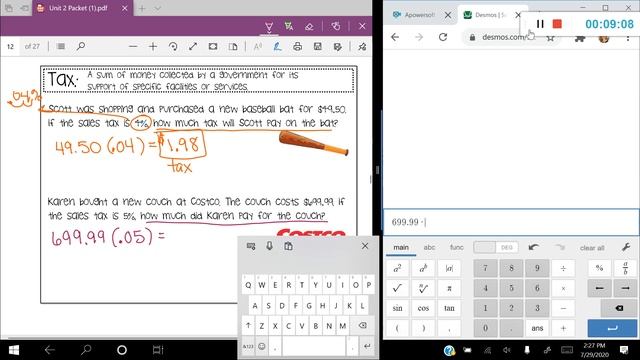Open Task View on the taskbar
The height and width of the screenshot is (360, 640).
(158, 350)
